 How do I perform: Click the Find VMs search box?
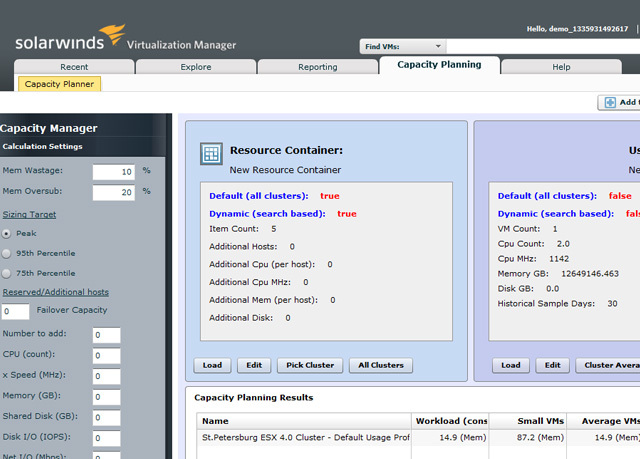(x=543, y=47)
